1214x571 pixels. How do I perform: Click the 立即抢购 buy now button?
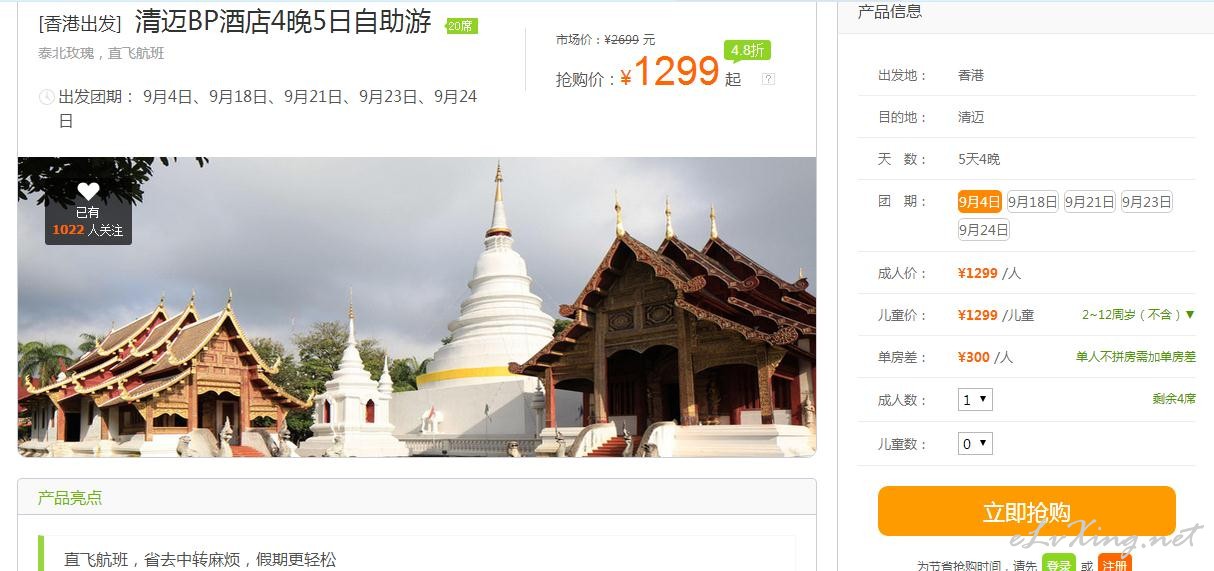coord(1026,511)
